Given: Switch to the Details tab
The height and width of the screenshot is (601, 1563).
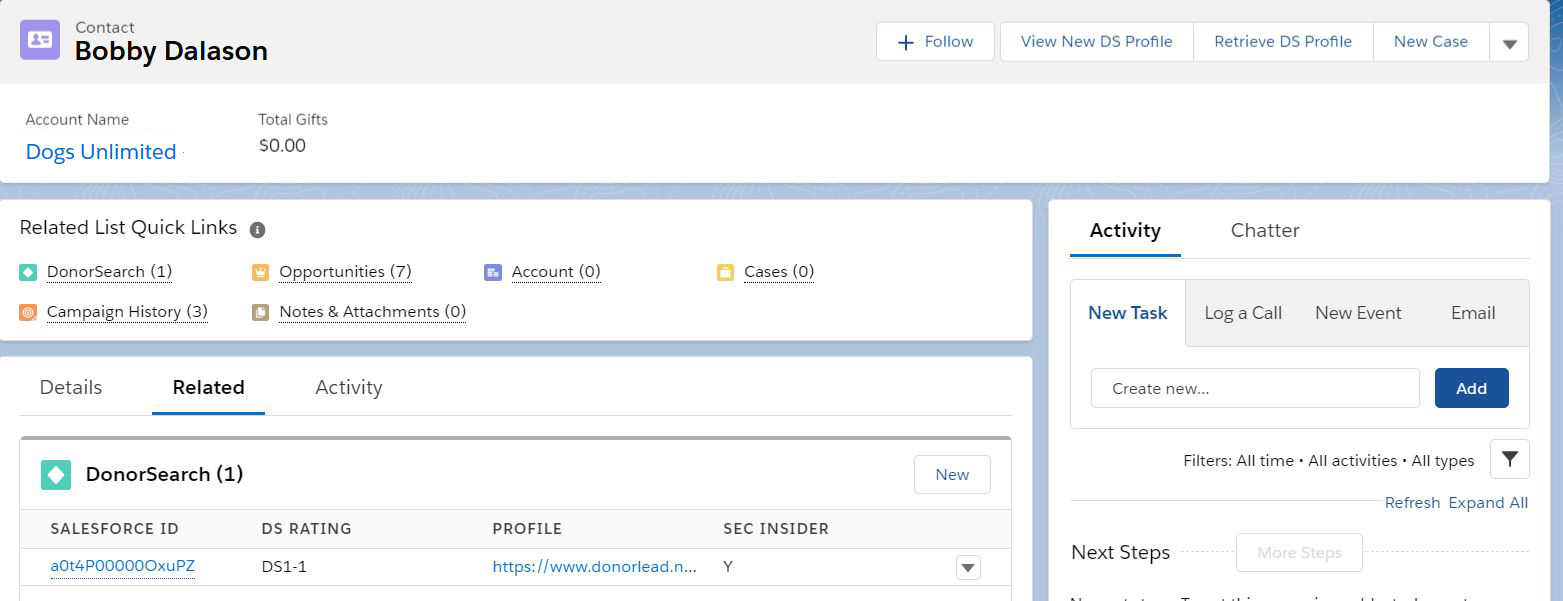Looking at the screenshot, I should click(71, 387).
